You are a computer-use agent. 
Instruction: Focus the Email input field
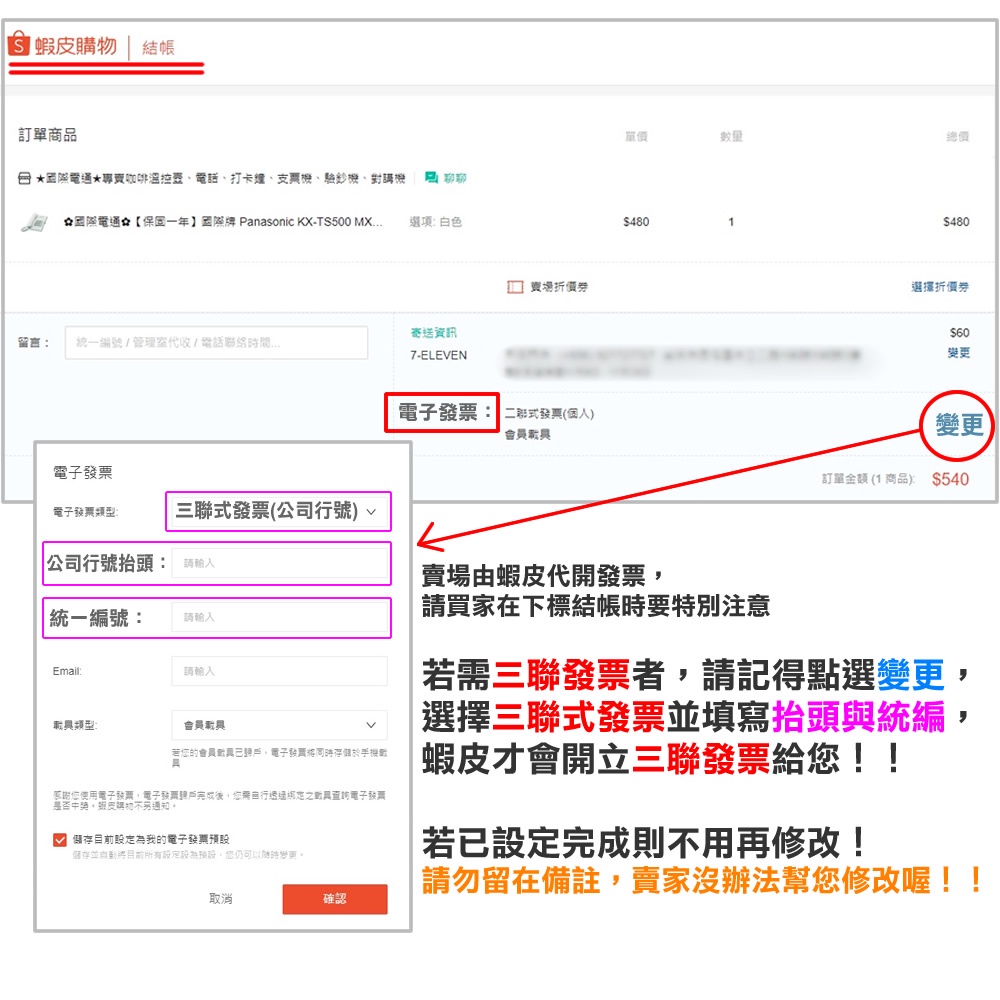pyautogui.click(x=279, y=671)
